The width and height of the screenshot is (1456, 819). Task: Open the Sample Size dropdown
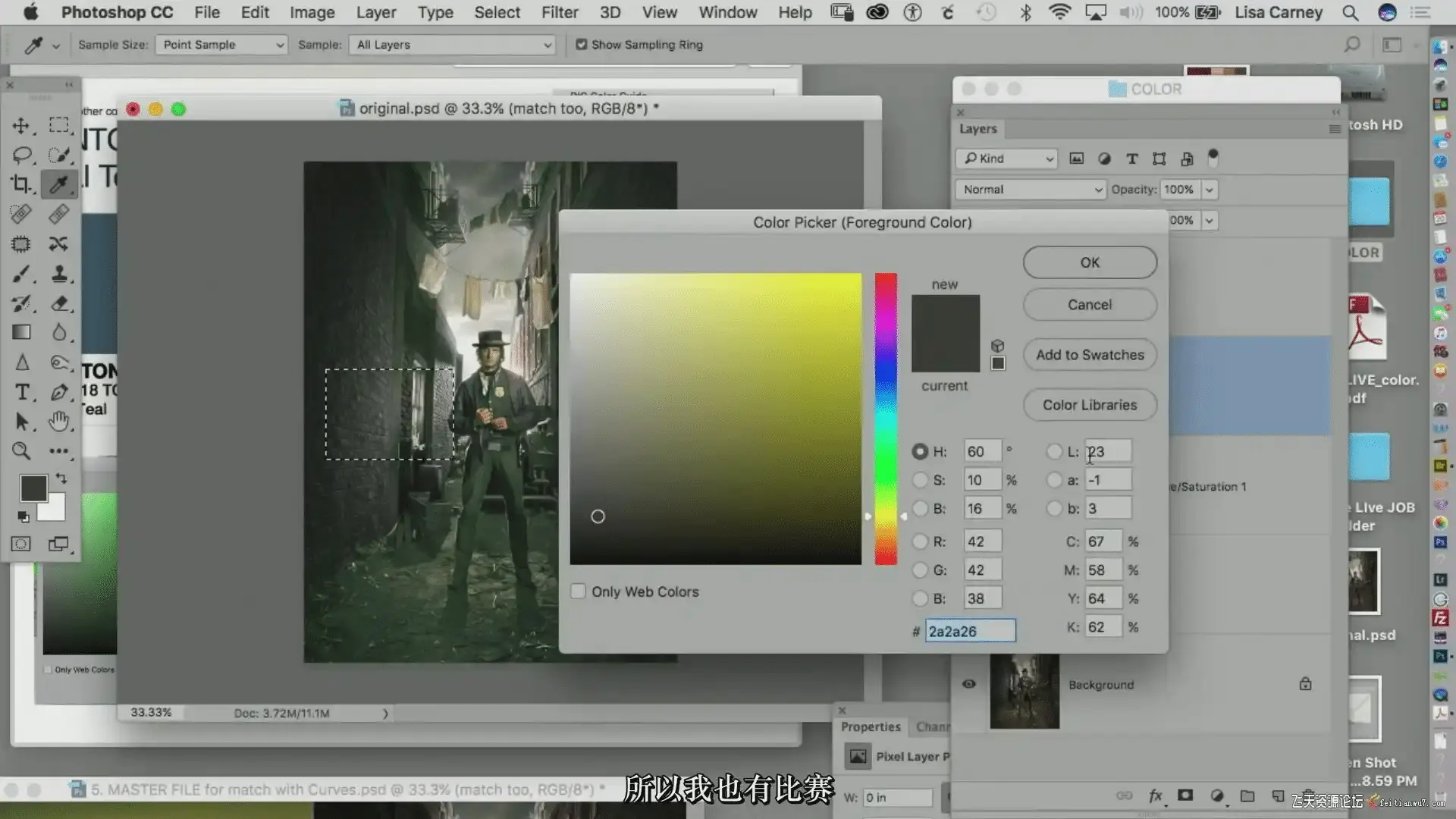pos(221,45)
